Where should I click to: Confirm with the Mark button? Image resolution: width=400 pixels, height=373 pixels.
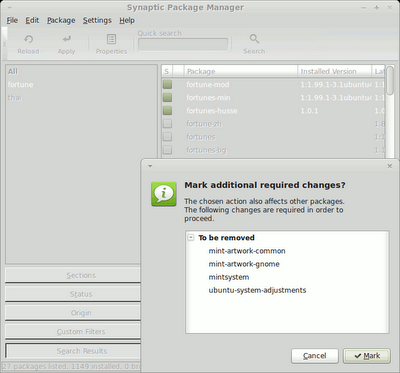click(x=367, y=356)
